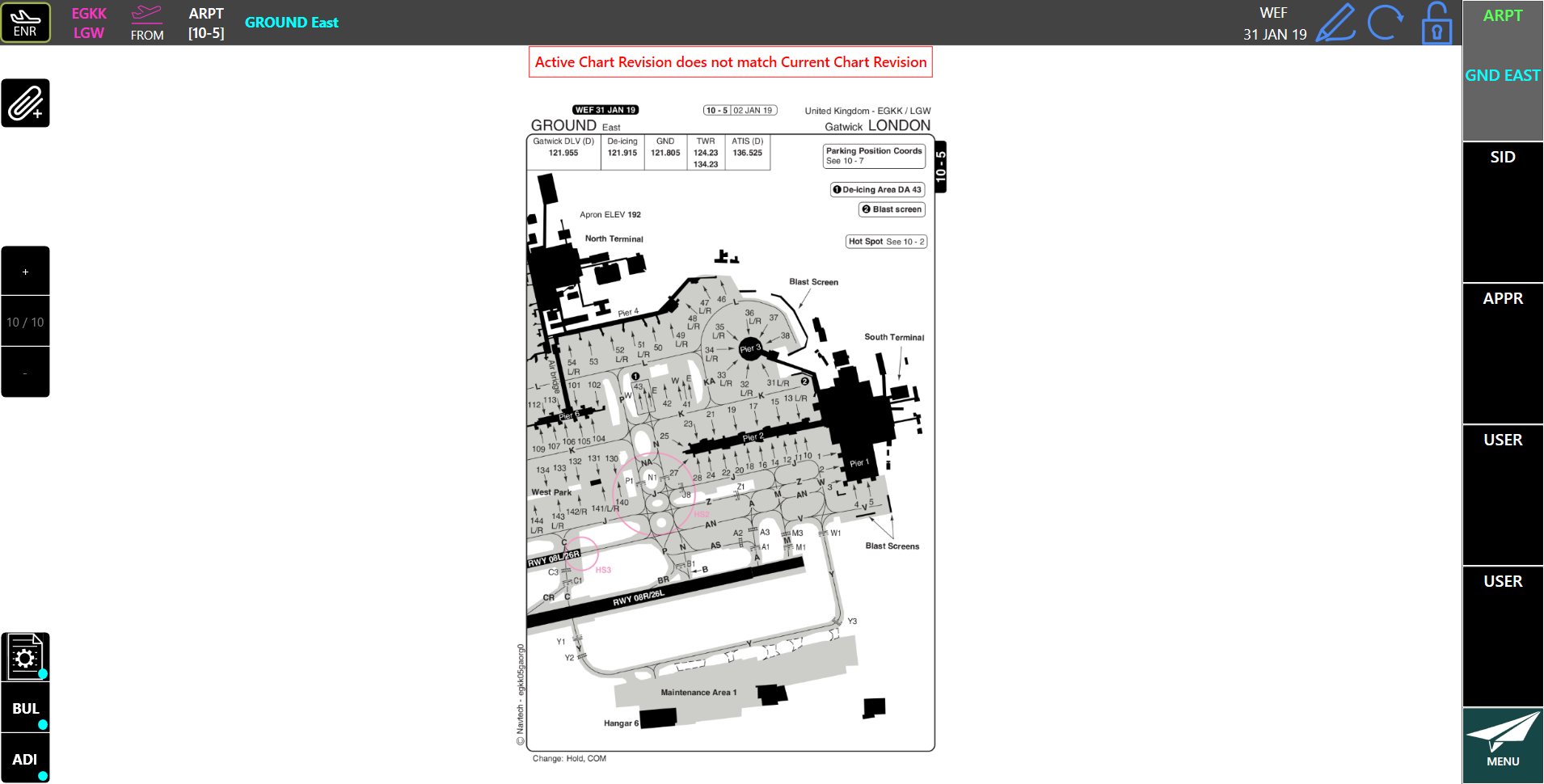
Task: Click the Parking Position Coords note
Action: [x=874, y=156]
